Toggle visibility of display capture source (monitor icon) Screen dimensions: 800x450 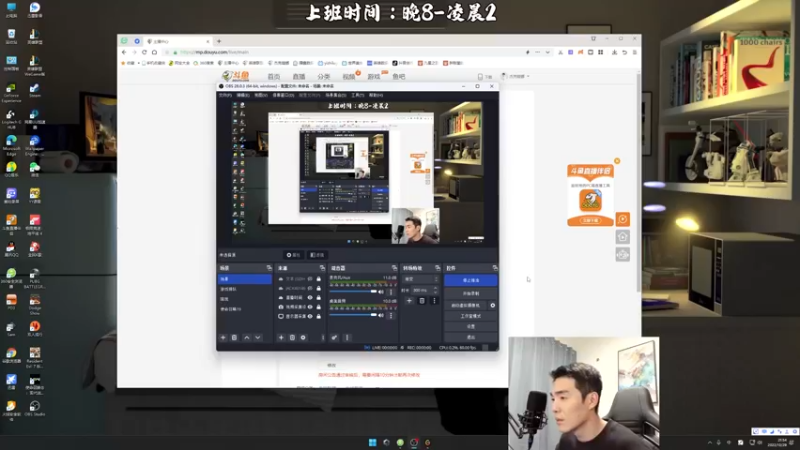310,316
